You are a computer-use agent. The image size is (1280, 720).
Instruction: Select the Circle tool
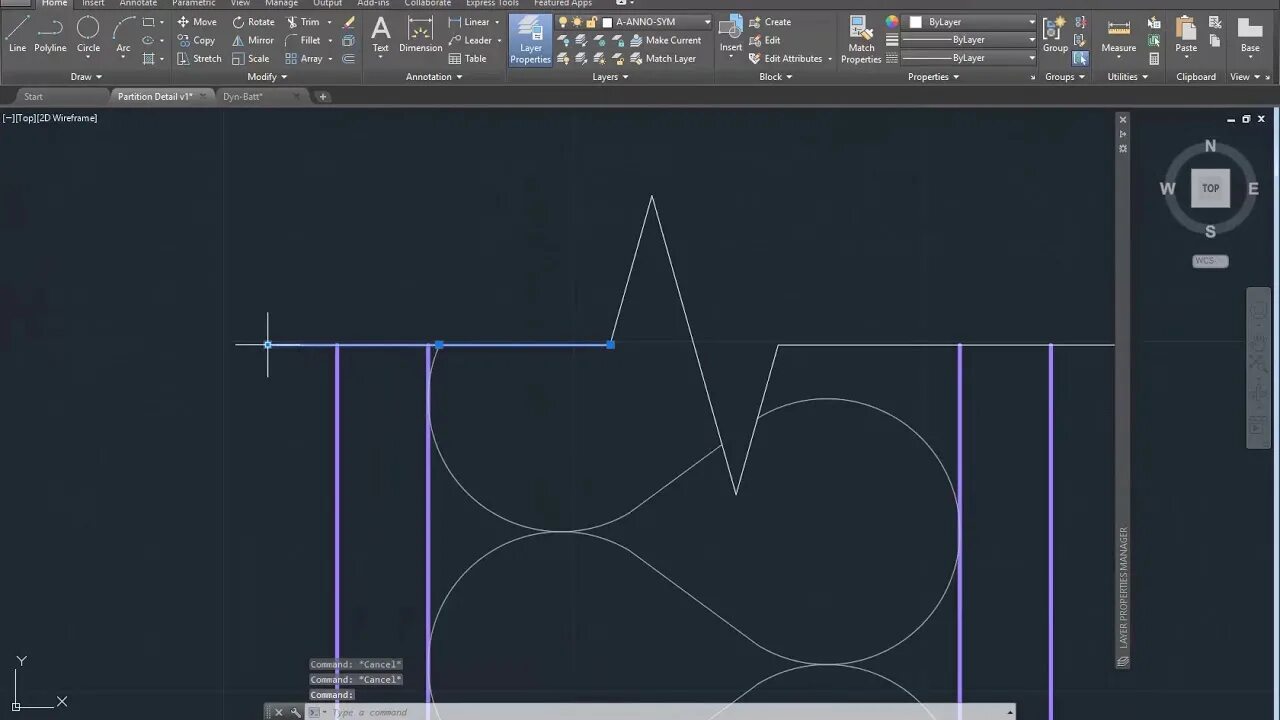click(x=88, y=34)
